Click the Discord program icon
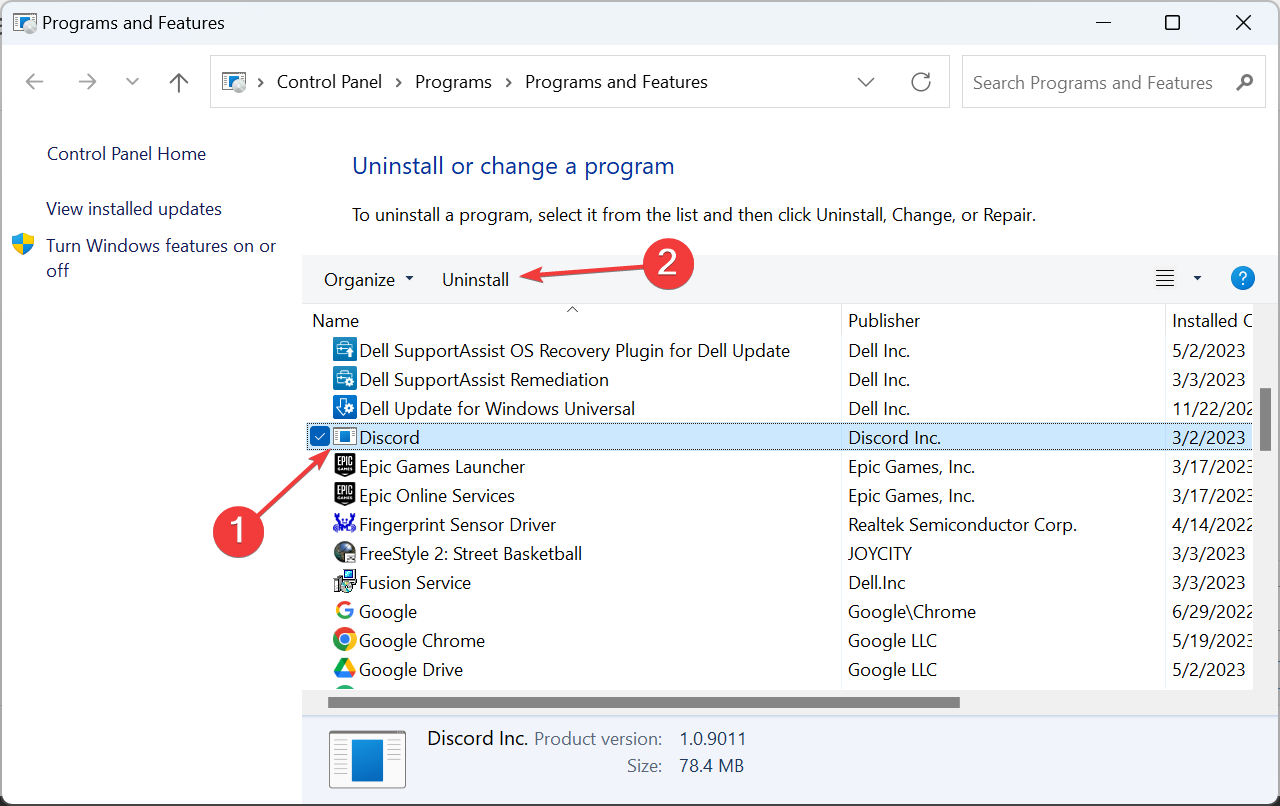 click(x=345, y=437)
